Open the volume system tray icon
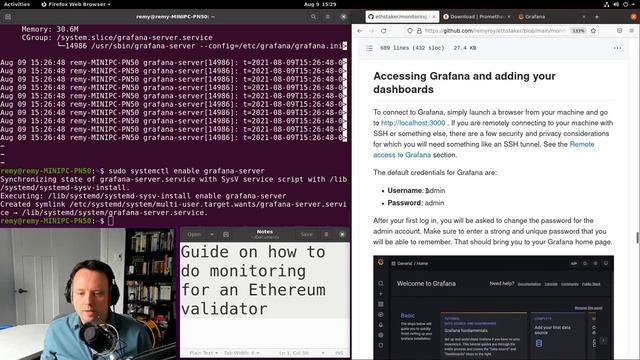The height and width of the screenshot is (360, 640). 616,4
